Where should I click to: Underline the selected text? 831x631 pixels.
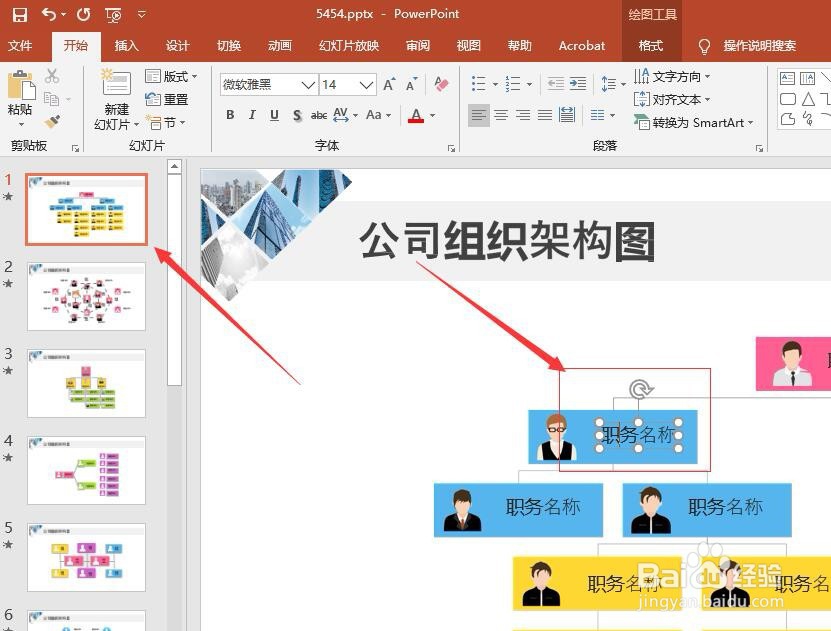click(x=274, y=115)
